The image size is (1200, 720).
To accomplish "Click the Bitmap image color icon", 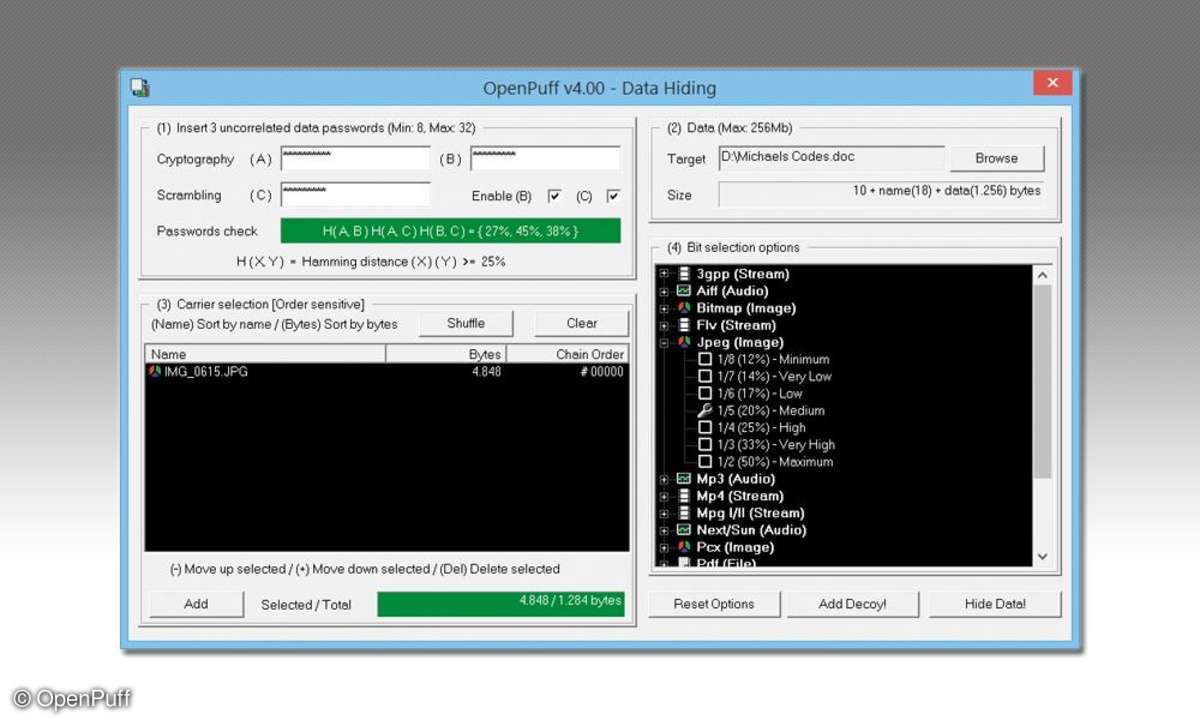I will pos(684,308).
